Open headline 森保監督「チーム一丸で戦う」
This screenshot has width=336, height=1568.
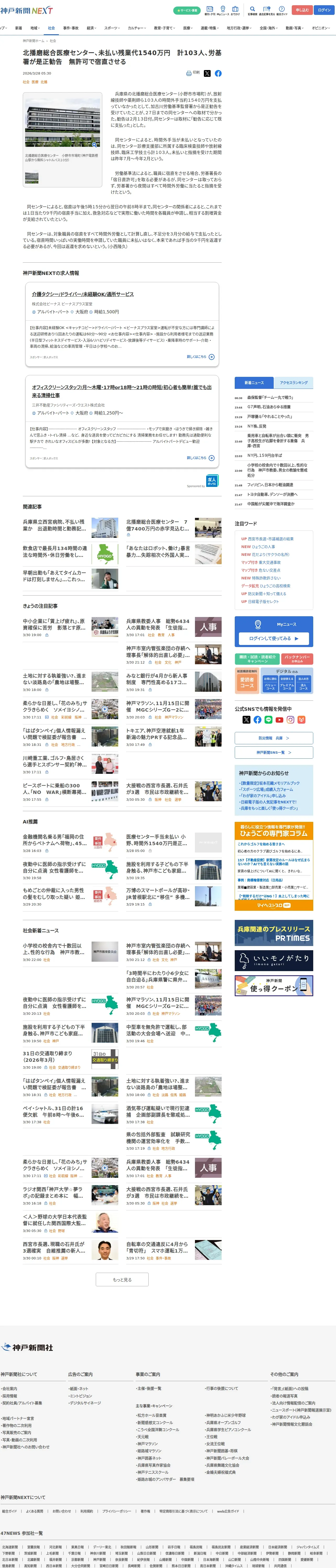click(270, 397)
